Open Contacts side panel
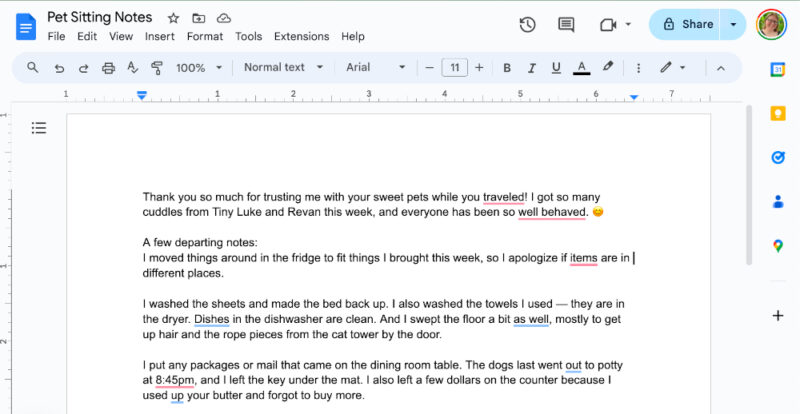This screenshot has width=800, height=414. (x=778, y=202)
